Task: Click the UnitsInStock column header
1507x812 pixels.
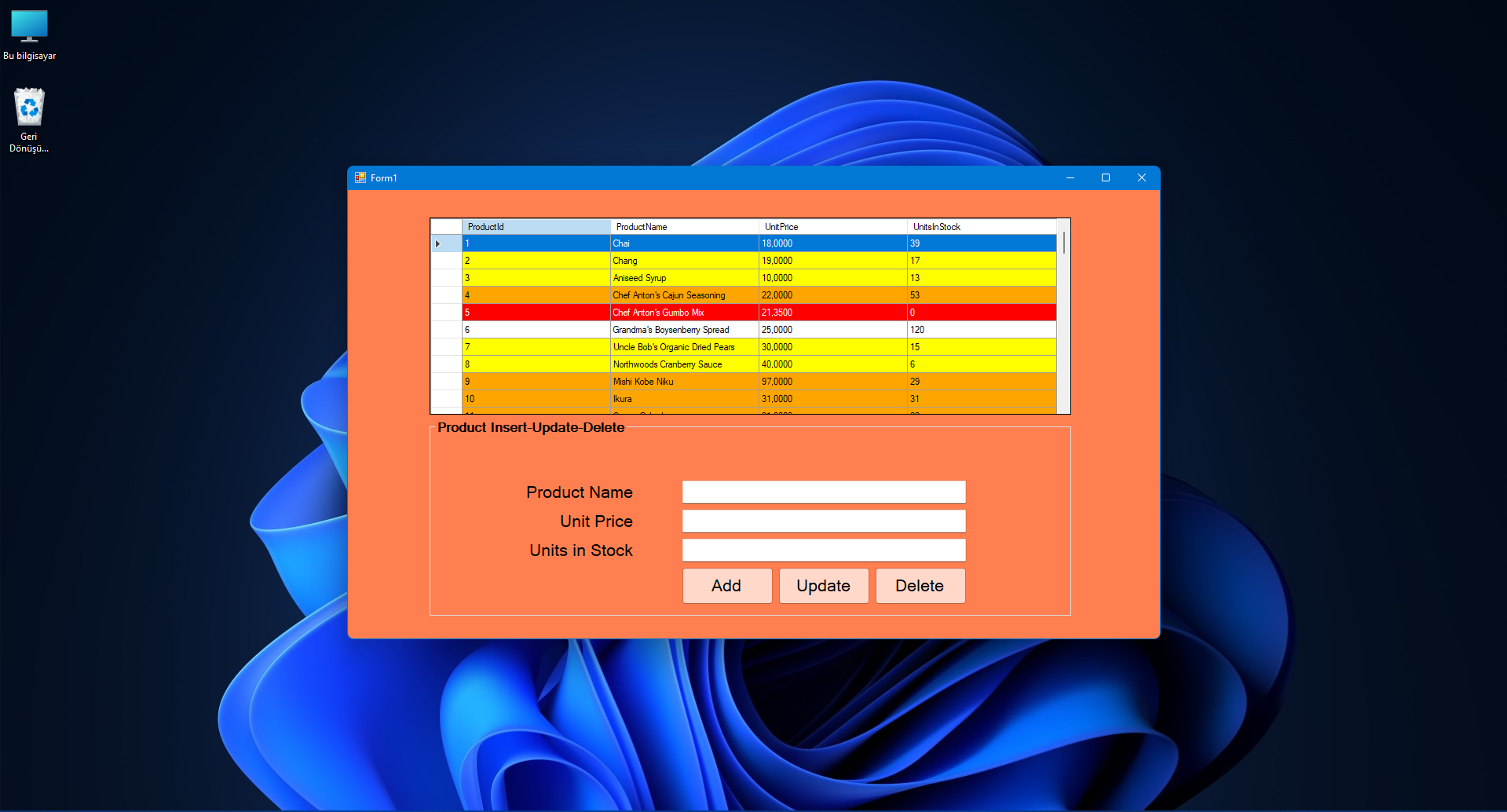Action: pyautogui.click(x=981, y=227)
